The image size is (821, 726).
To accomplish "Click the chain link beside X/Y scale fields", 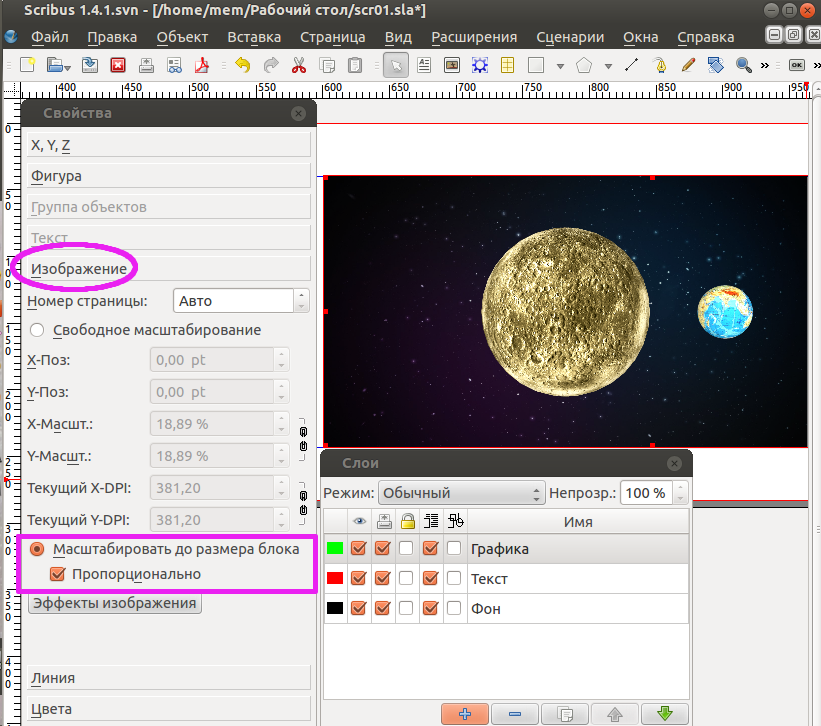I will click(303, 440).
